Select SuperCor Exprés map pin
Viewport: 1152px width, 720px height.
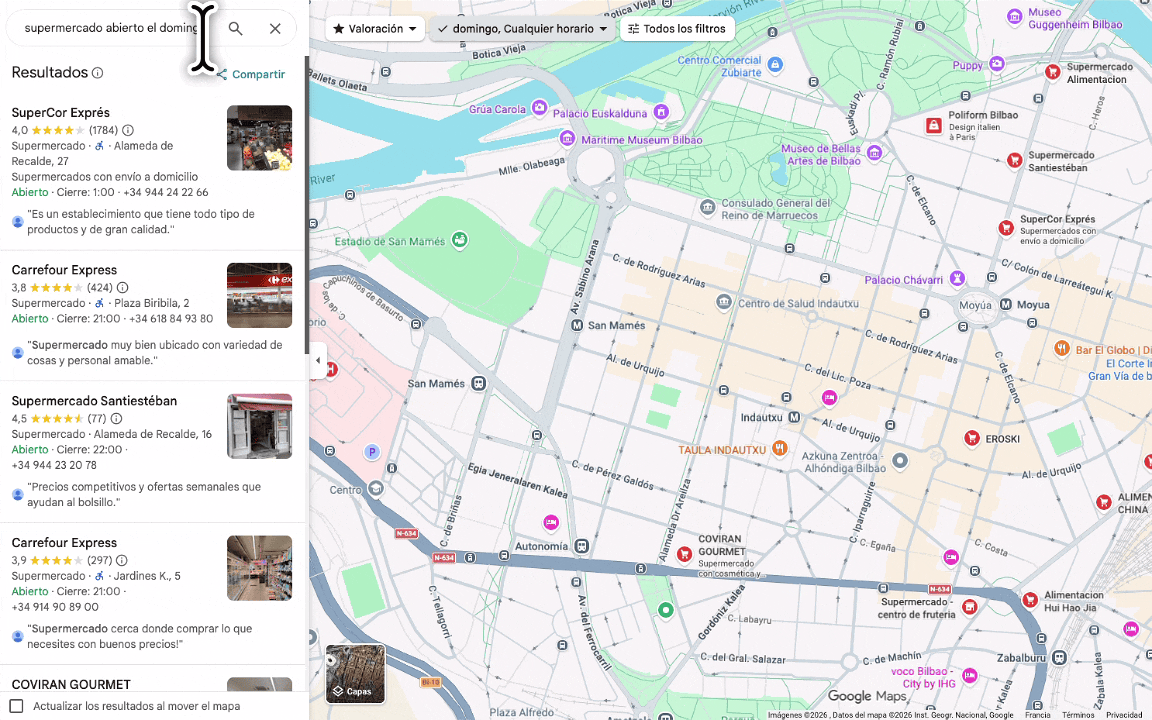1006,228
